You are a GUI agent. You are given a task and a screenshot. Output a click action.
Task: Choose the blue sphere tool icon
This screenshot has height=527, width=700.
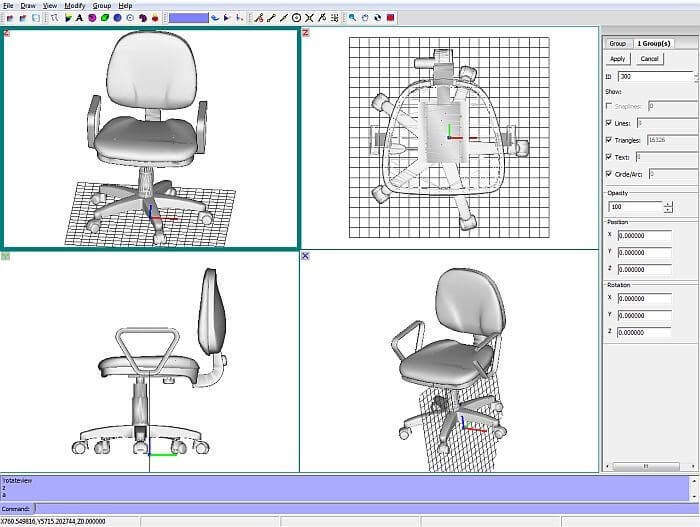(117, 18)
